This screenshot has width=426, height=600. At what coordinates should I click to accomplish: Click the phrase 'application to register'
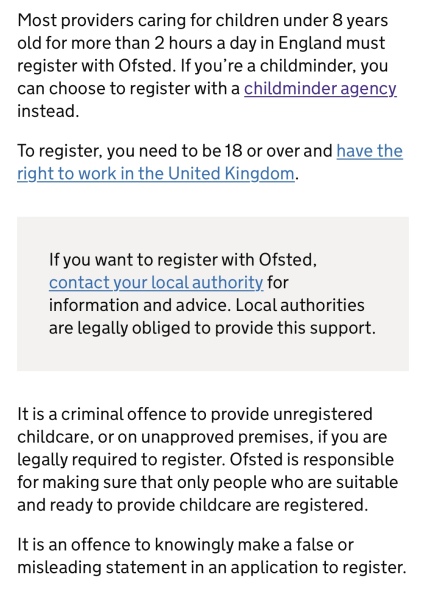(x=318, y=567)
